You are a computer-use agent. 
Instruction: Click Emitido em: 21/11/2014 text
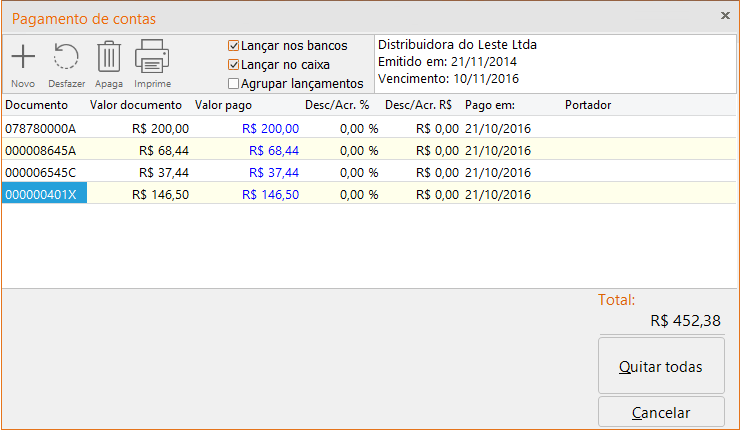pos(447,61)
